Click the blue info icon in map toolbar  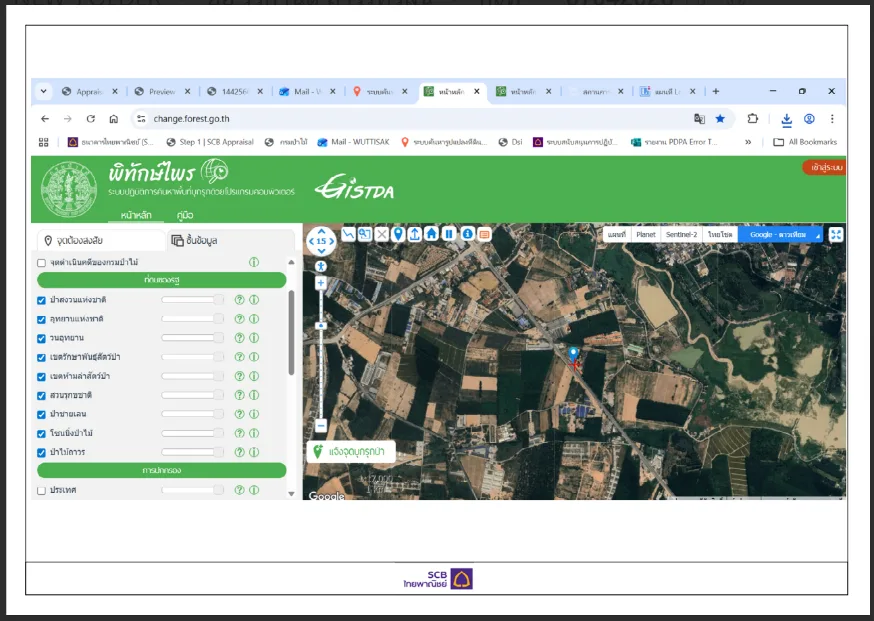click(468, 234)
